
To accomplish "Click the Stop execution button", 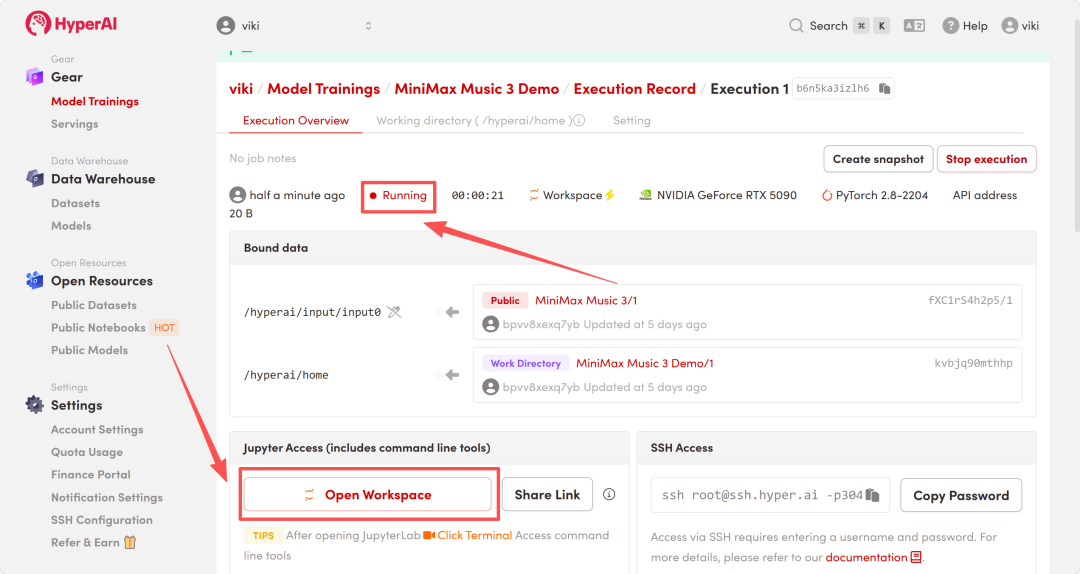I will tap(986, 159).
